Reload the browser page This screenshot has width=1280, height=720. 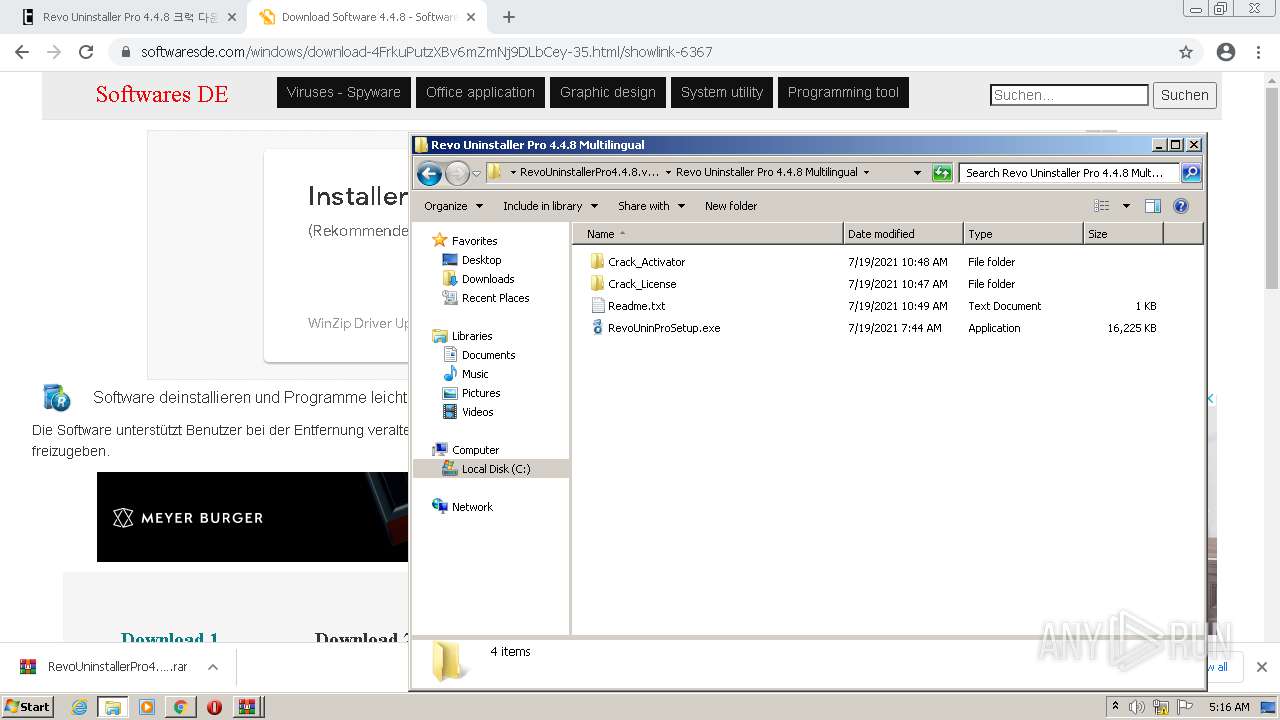[86, 52]
